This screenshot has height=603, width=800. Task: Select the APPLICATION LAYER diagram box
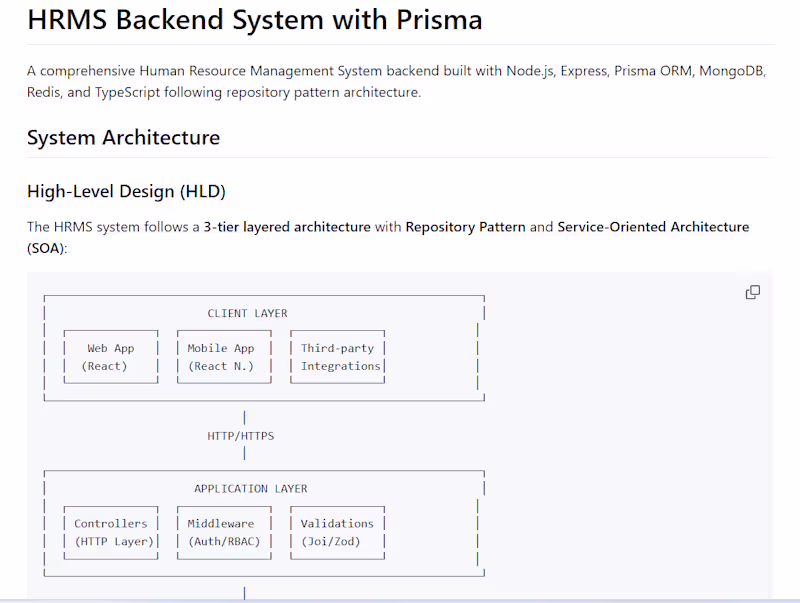250,488
